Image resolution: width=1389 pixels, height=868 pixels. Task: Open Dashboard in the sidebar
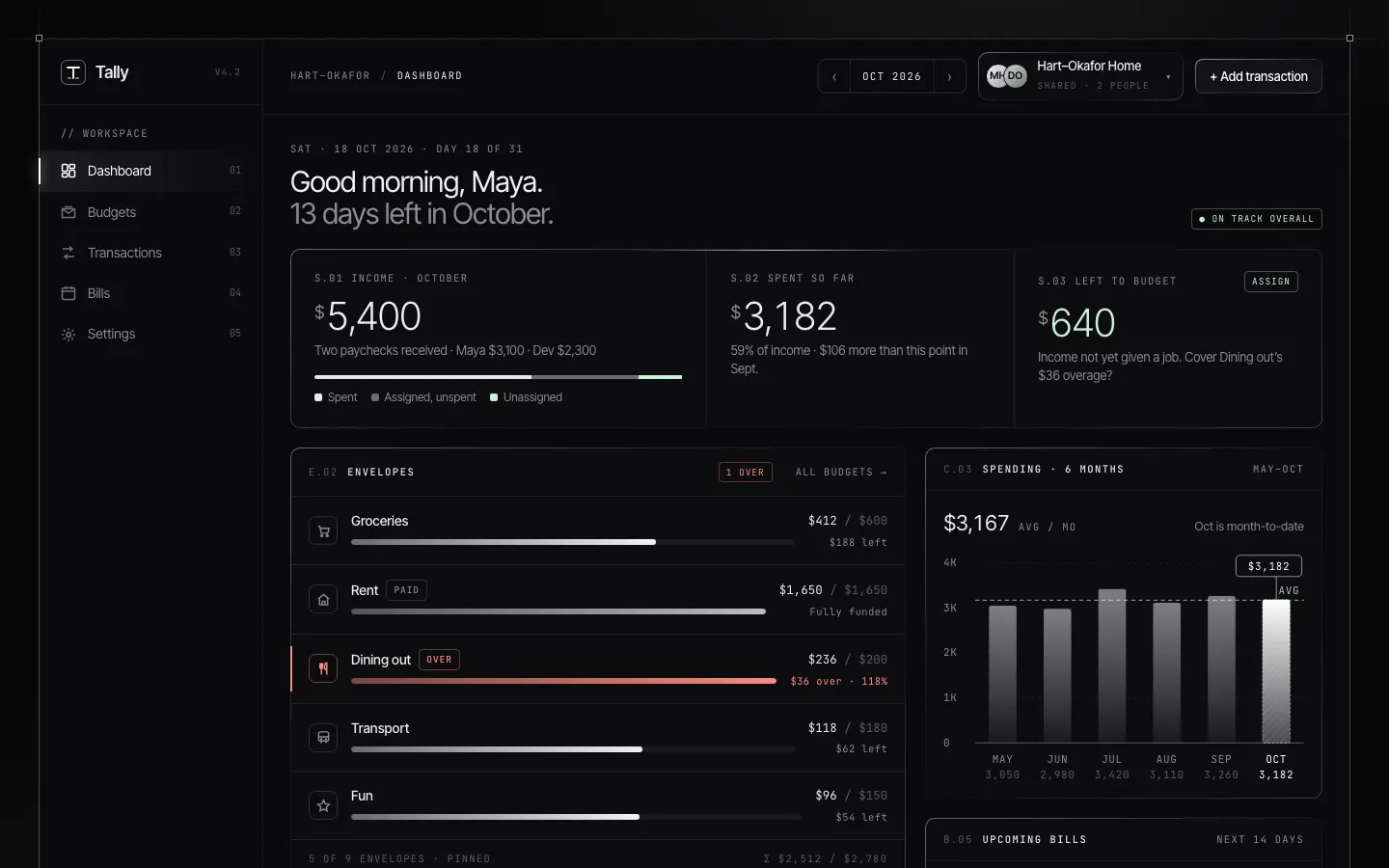tap(150, 171)
